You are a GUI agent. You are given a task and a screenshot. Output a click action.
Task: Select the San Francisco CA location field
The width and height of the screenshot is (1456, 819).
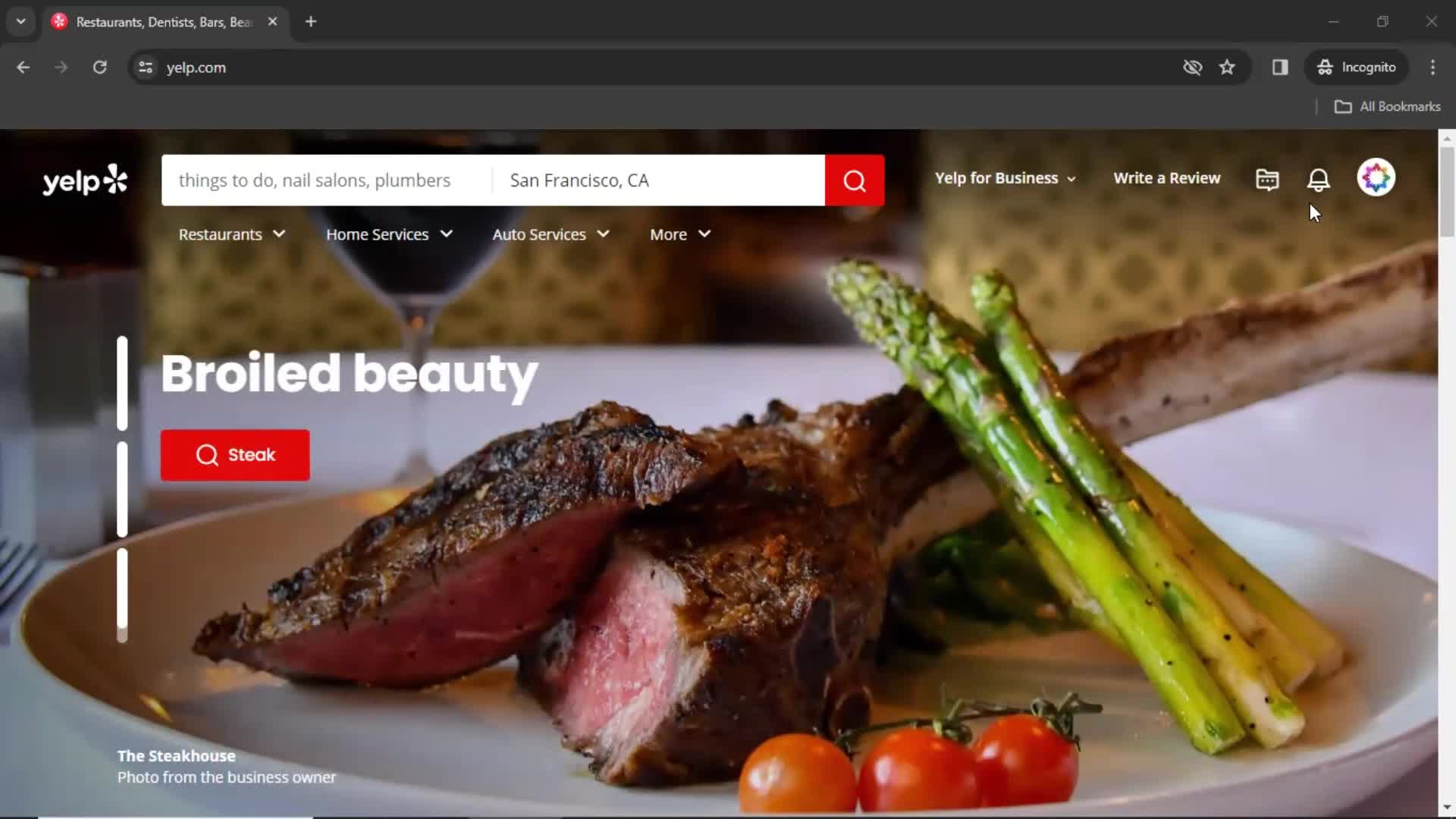pos(660,180)
